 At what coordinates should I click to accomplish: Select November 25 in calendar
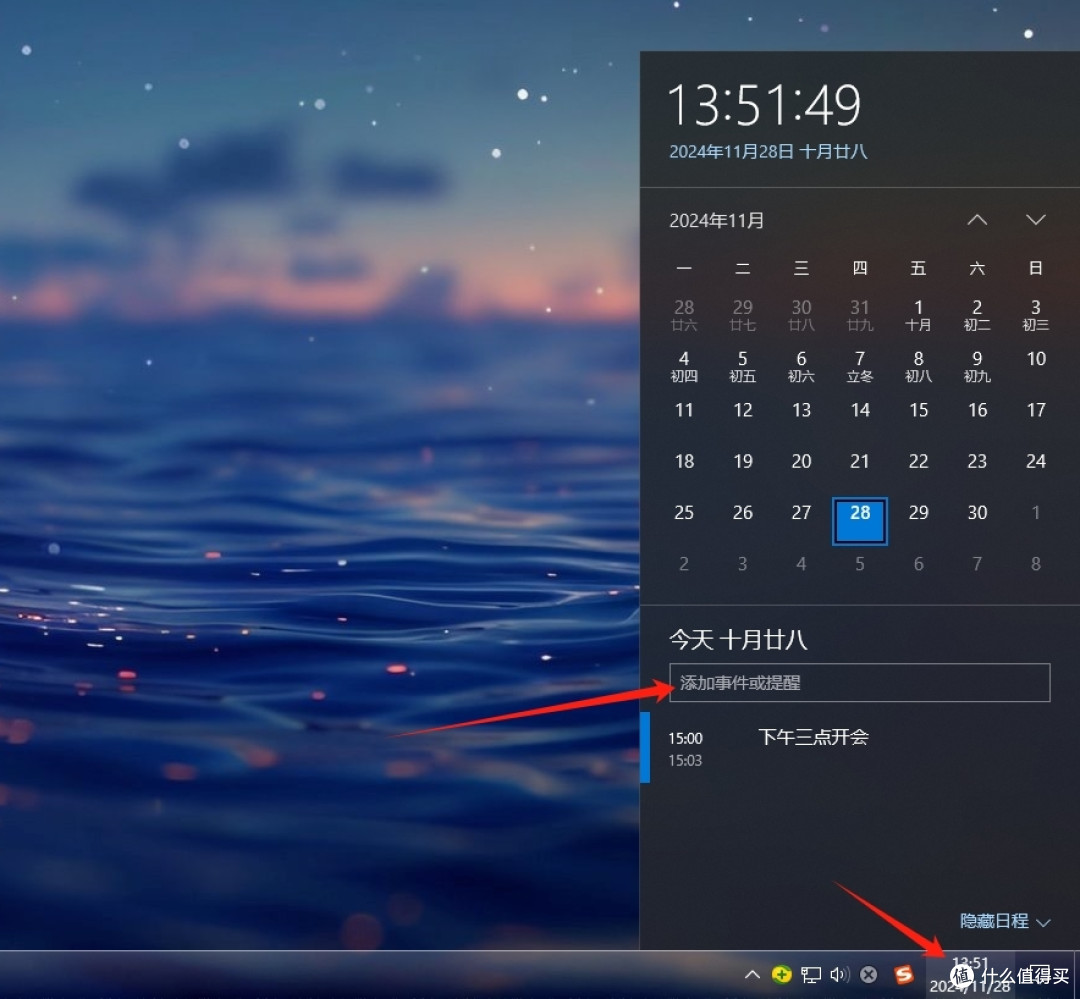(684, 513)
